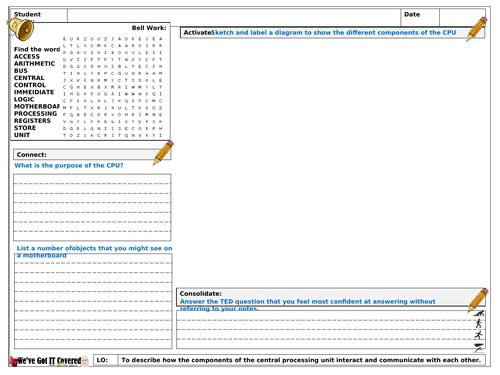Select the word CENTRAL in the list
Viewport: 500px width, 375px height.
click(29, 78)
